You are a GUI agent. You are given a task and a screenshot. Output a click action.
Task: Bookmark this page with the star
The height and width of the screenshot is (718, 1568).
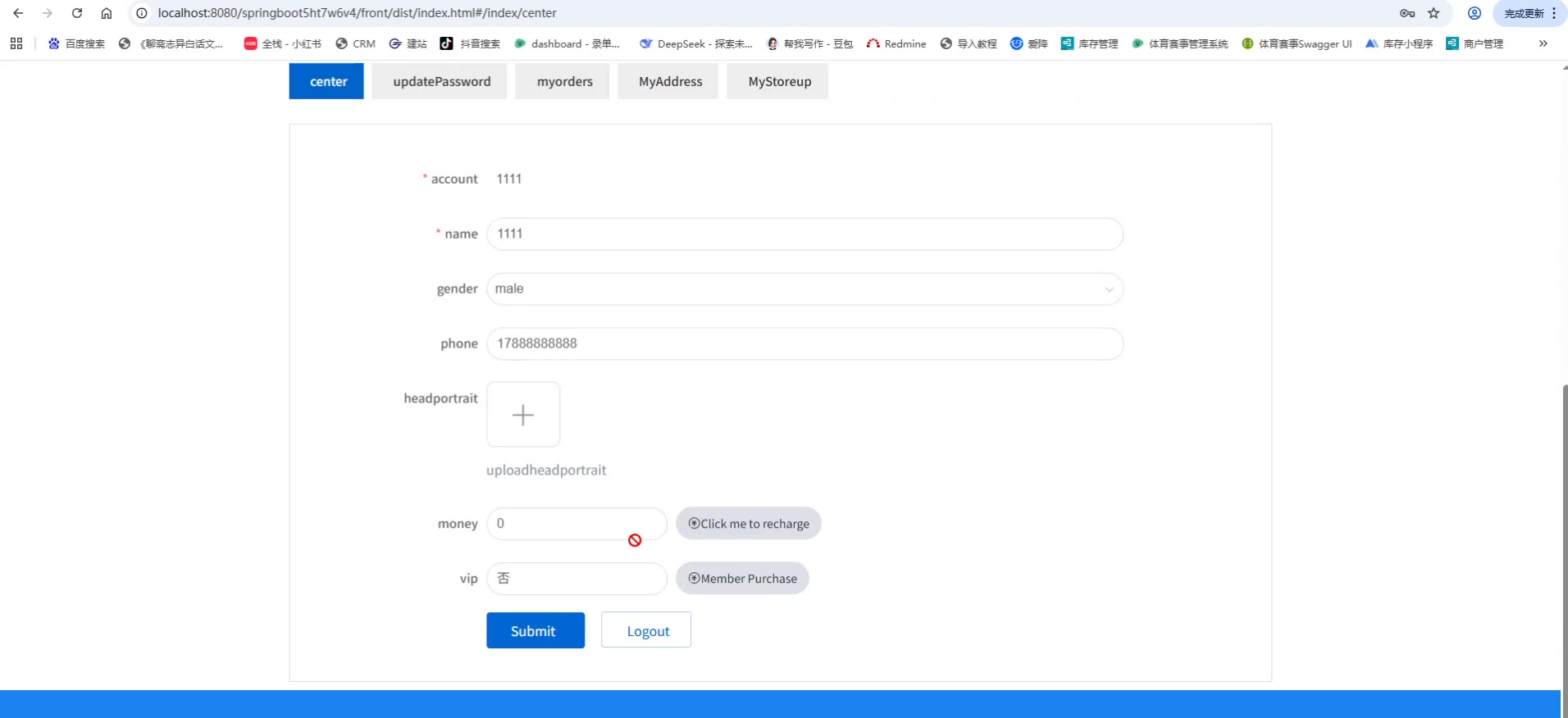[x=1434, y=13]
